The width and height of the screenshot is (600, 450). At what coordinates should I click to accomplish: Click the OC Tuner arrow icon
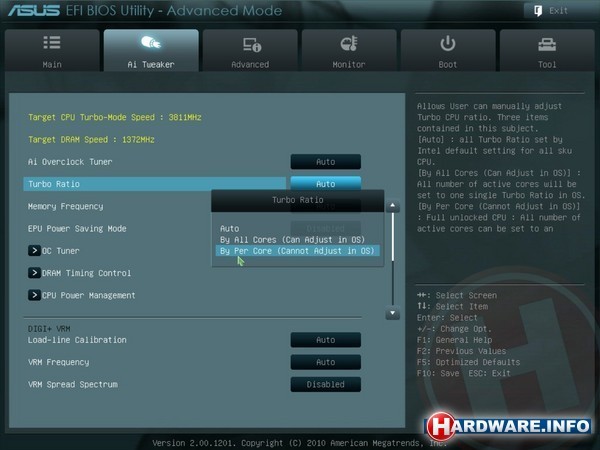click(x=35, y=251)
